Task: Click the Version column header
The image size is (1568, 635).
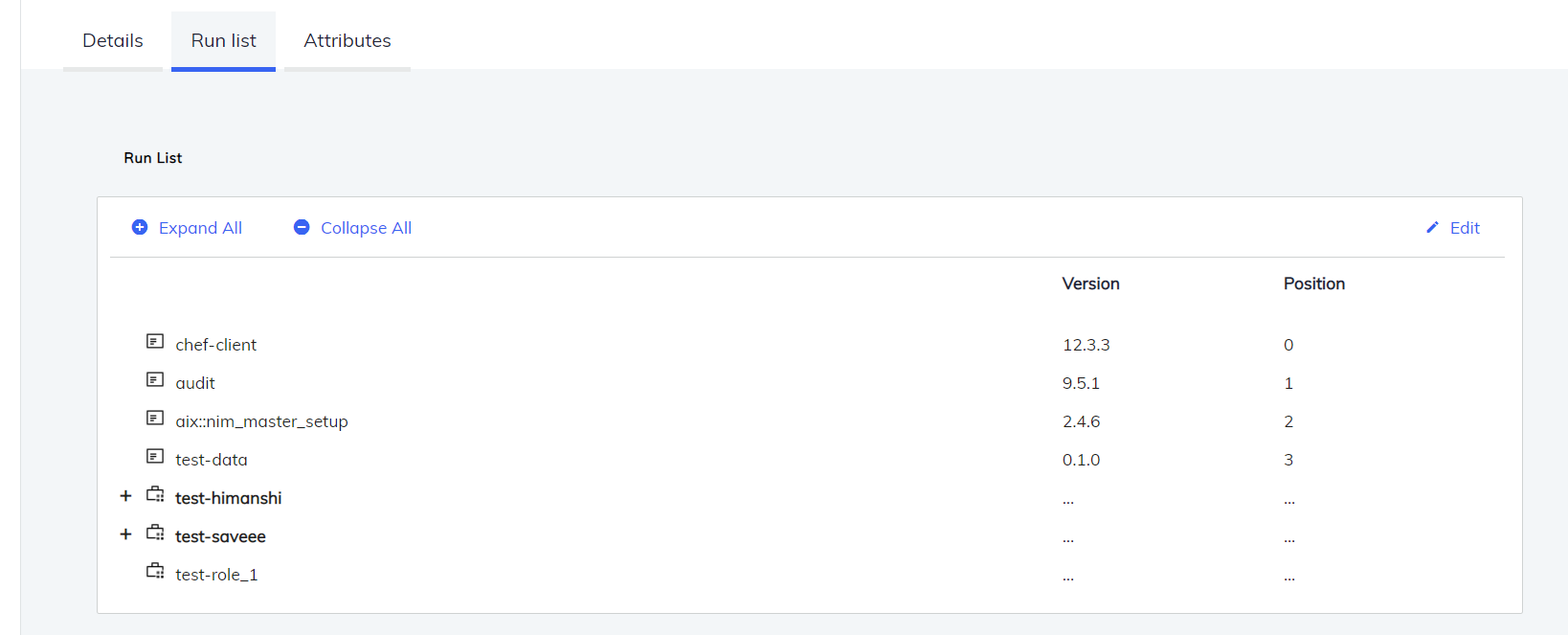Action: tap(1090, 283)
